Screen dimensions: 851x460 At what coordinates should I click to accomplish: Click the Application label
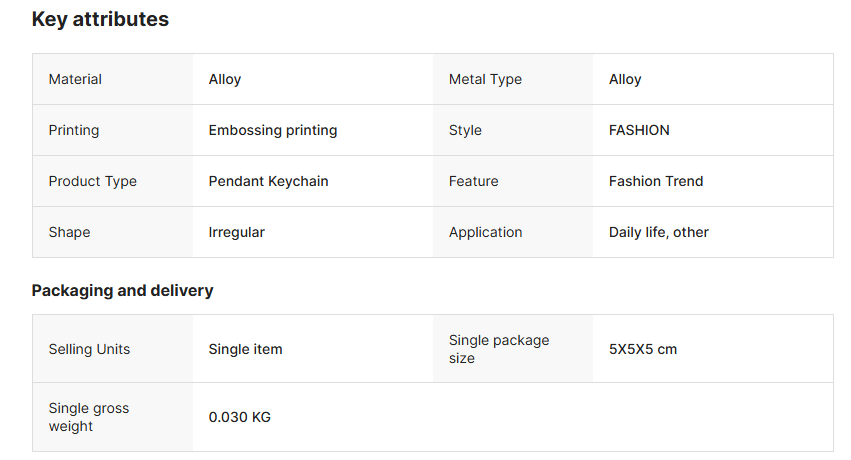pos(485,232)
